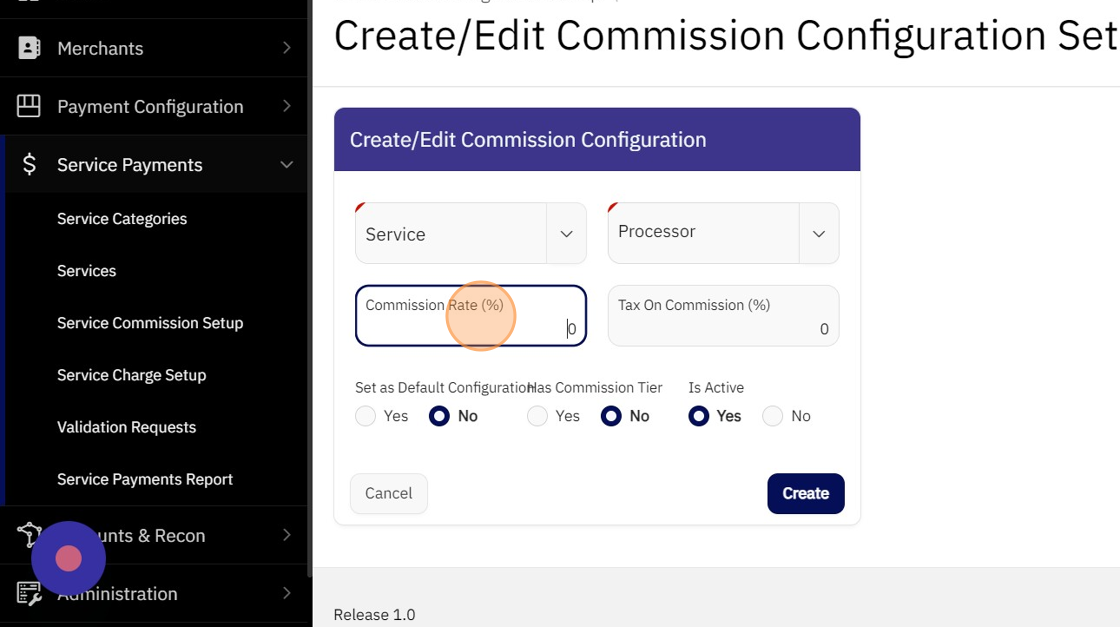The height and width of the screenshot is (627, 1120).
Task: Click the Create button
Action: pyautogui.click(x=805, y=493)
